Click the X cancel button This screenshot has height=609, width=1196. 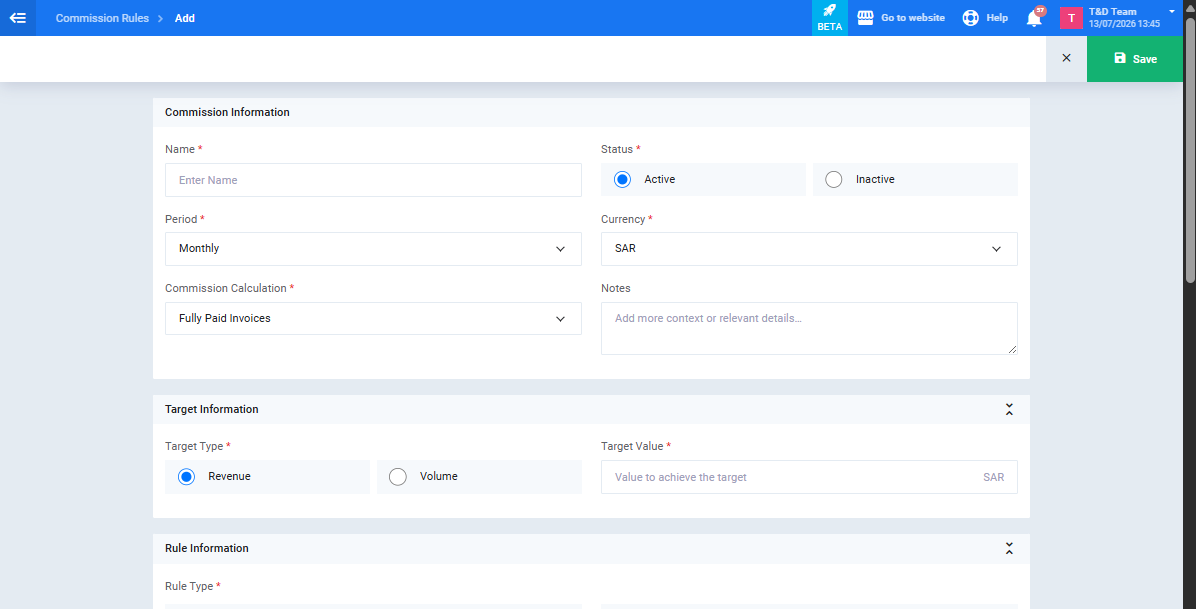(x=1066, y=58)
